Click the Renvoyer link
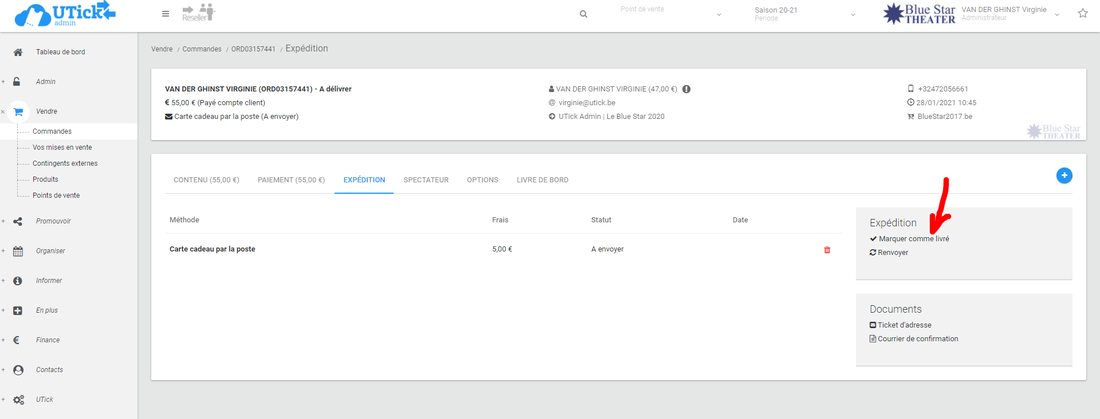This screenshot has width=1100, height=419. pyautogui.click(x=892, y=253)
